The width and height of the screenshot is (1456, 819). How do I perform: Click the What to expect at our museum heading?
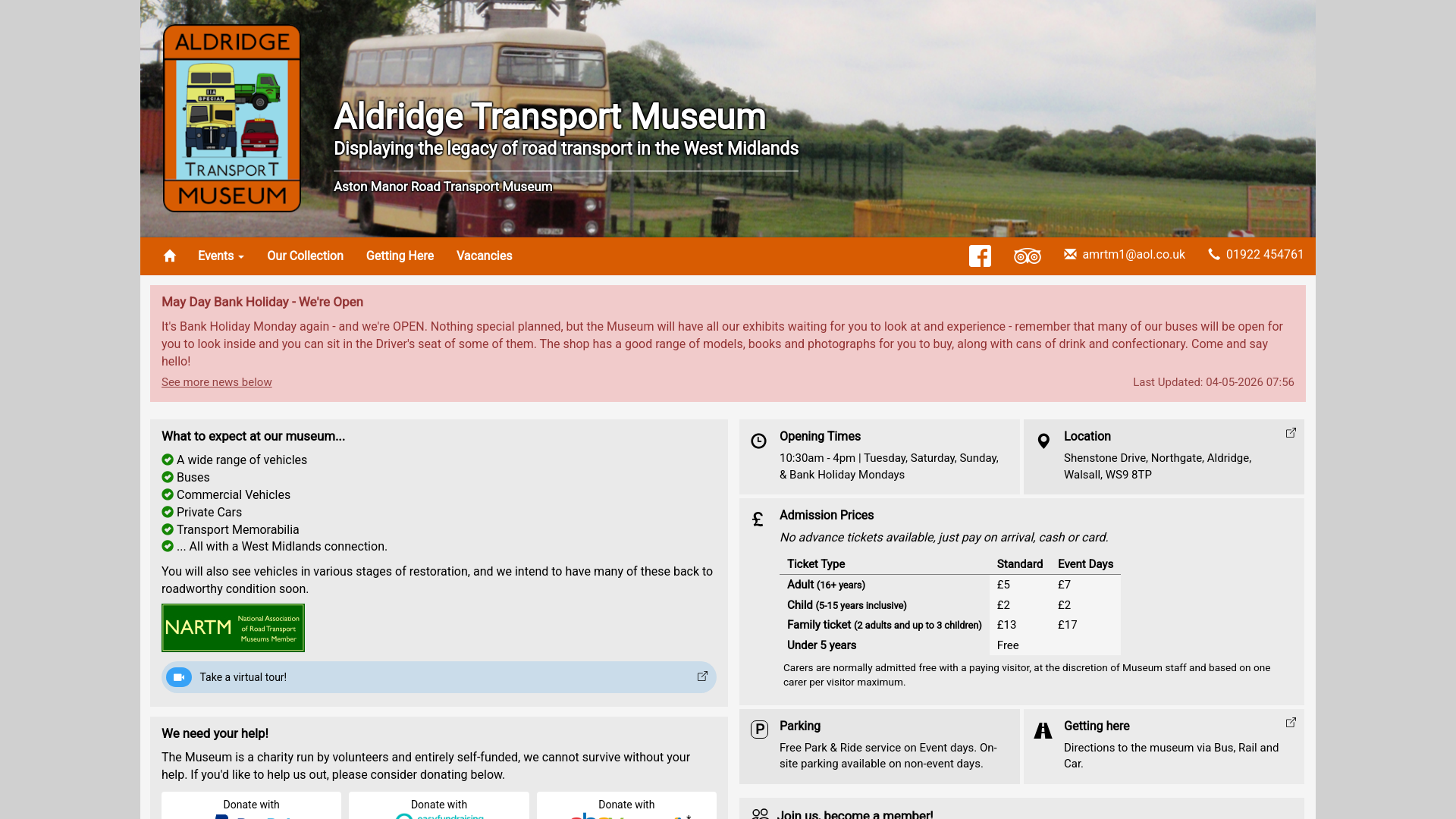click(x=253, y=436)
